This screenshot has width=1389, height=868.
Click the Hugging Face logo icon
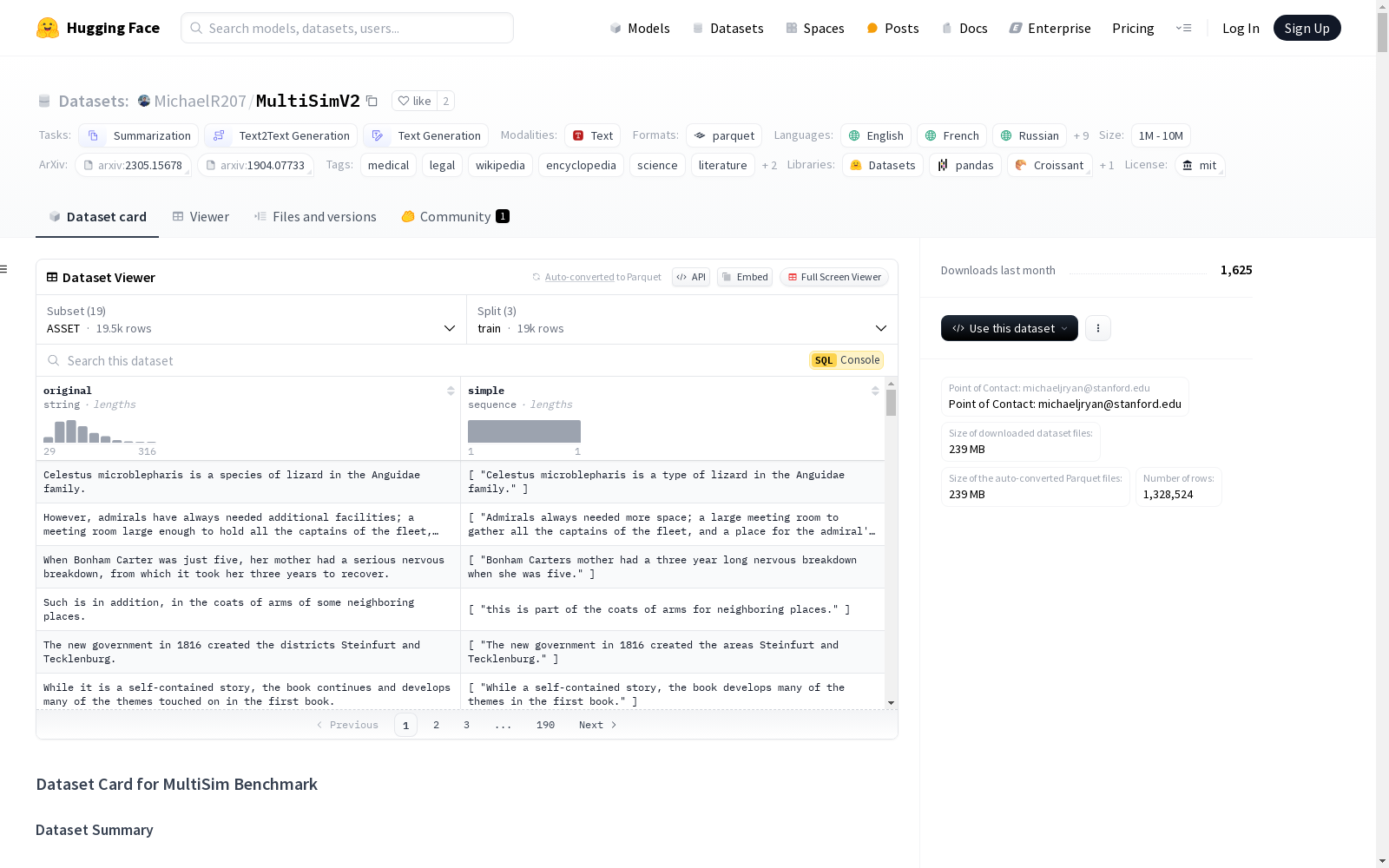(x=48, y=28)
